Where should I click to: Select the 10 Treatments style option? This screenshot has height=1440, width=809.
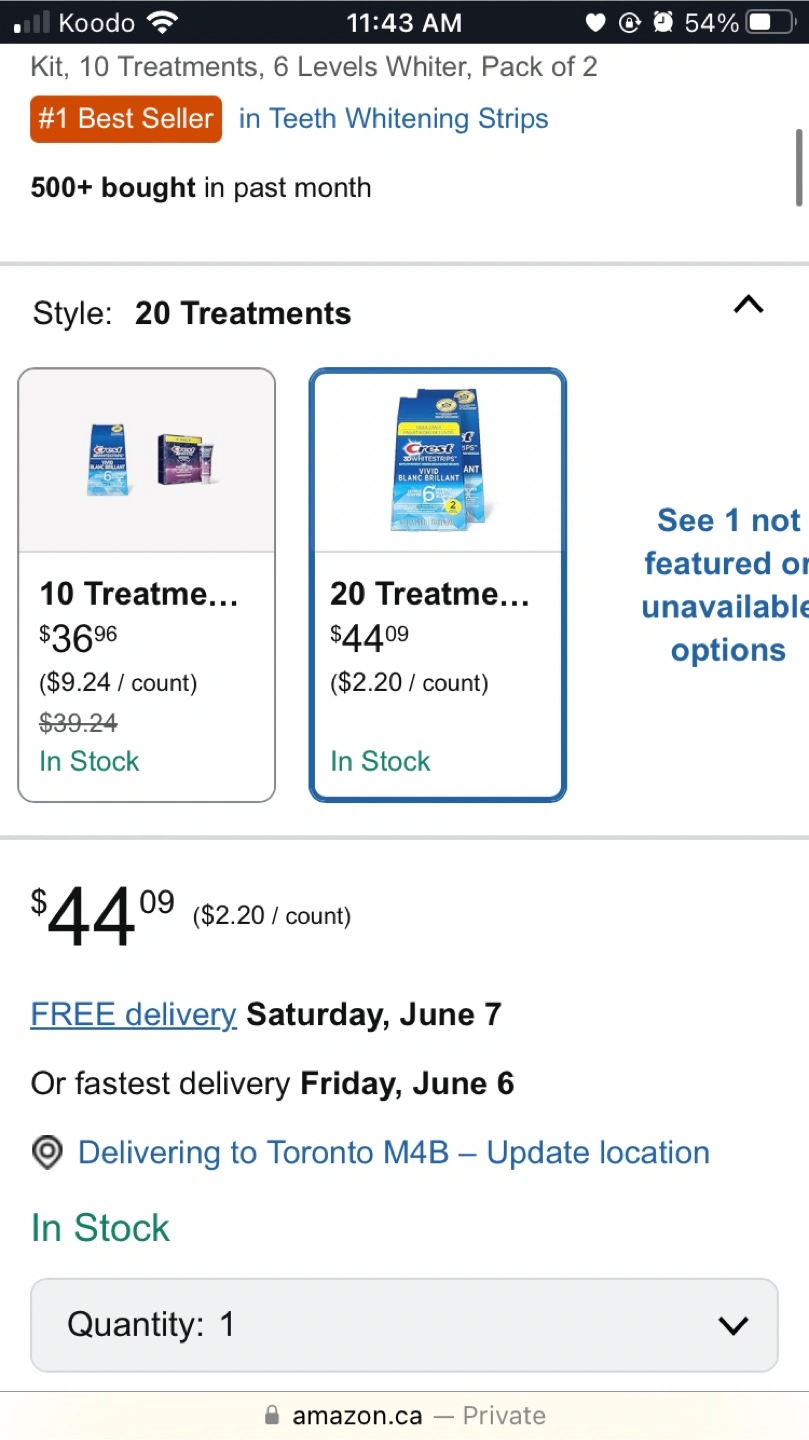coord(146,585)
